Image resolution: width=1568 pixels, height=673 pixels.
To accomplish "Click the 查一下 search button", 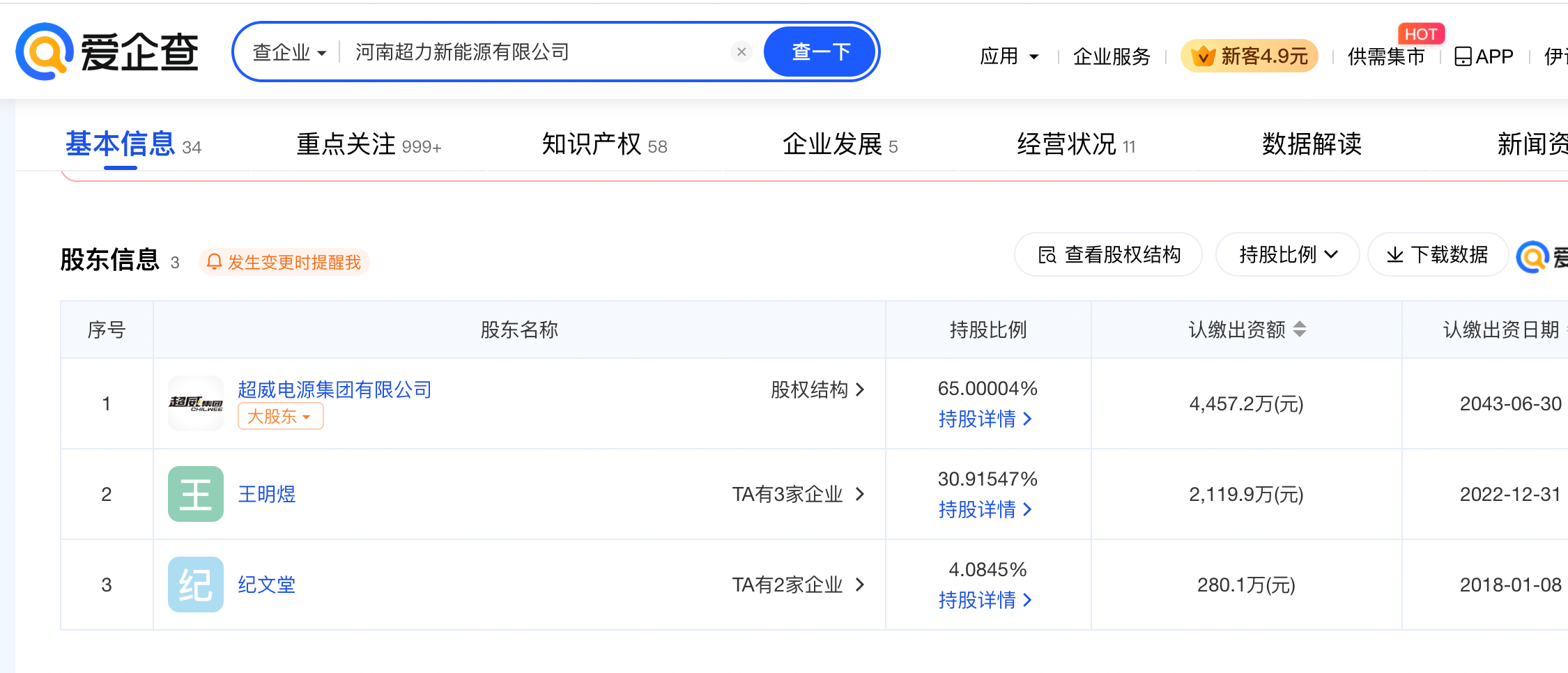I will [820, 52].
